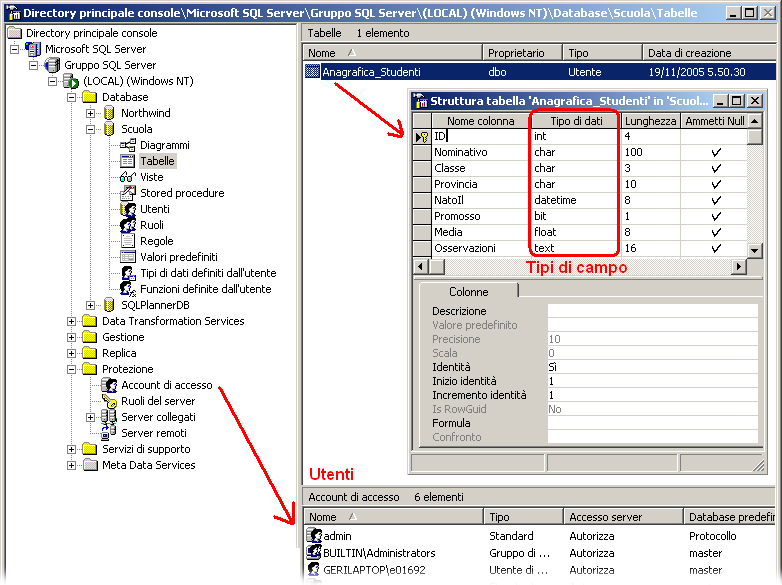Click the BUILTIN\Administrators group icon
782x585 pixels.
tap(314, 553)
